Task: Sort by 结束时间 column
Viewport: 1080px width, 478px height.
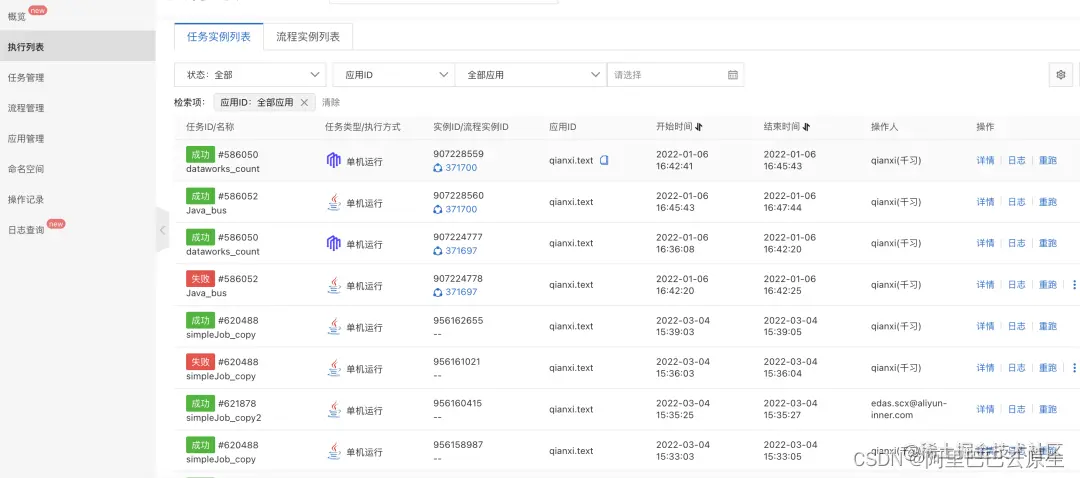Action: 806,127
